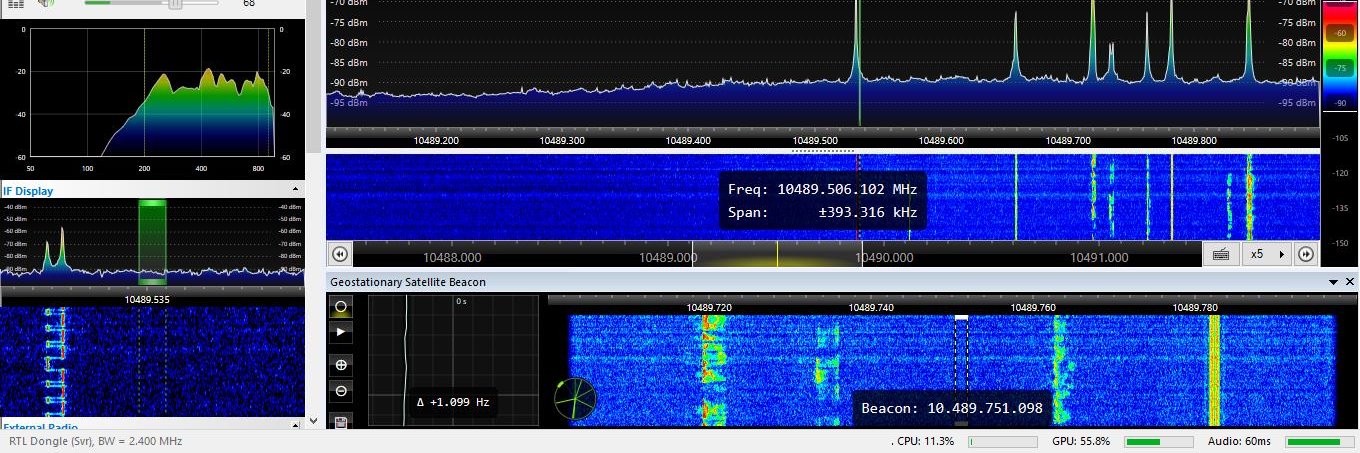This screenshot has height=453, width=1360.
Task: Click the CPU usage progress bar
Action: point(1003,441)
